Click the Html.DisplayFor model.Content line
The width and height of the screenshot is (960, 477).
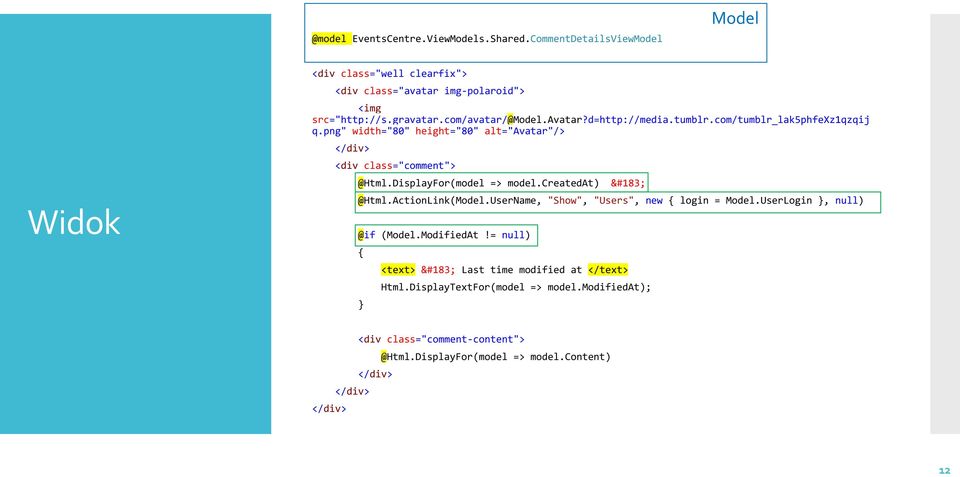pyautogui.click(x=495, y=356)
